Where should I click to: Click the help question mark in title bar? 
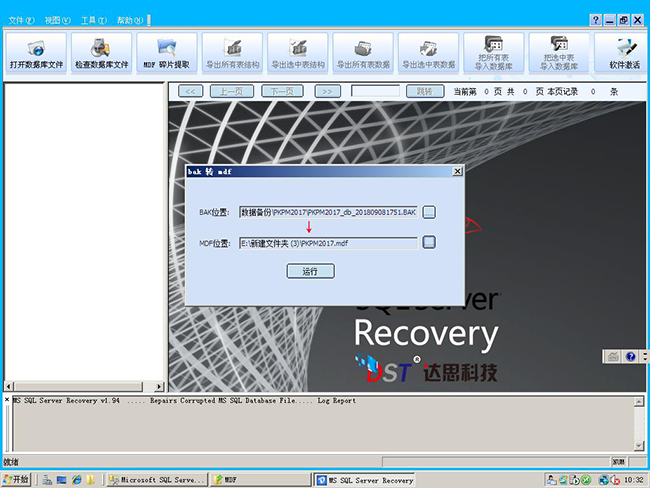tap(596, 20)
